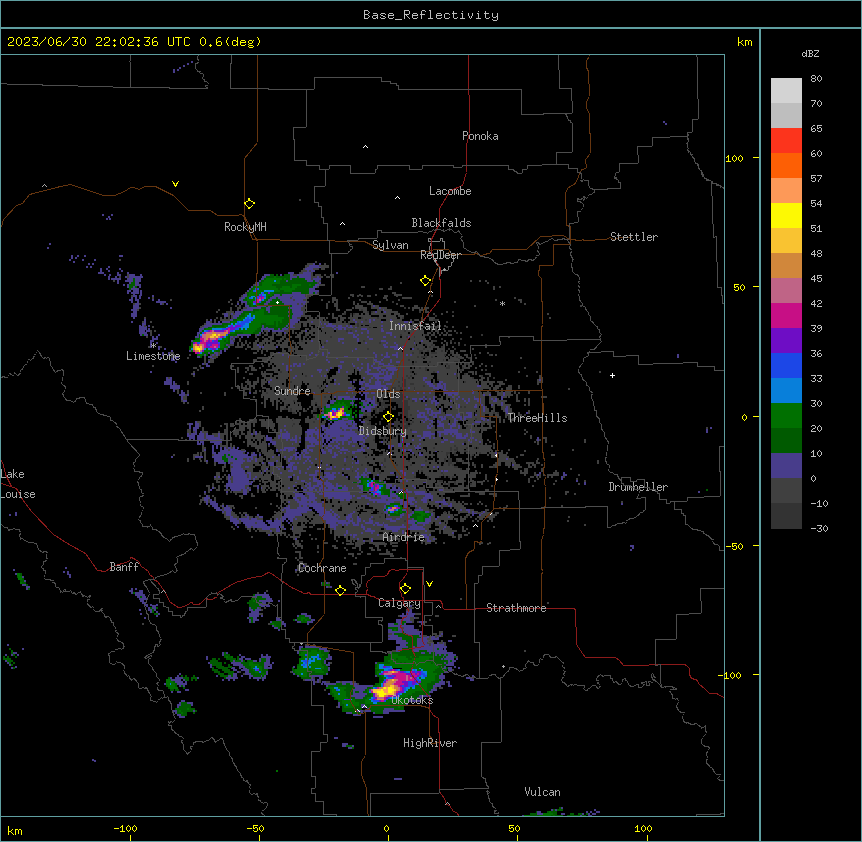Pick the magenta 39-42 dBZ legend swatch
The image size is (862, 842).
tap(786, 315)
